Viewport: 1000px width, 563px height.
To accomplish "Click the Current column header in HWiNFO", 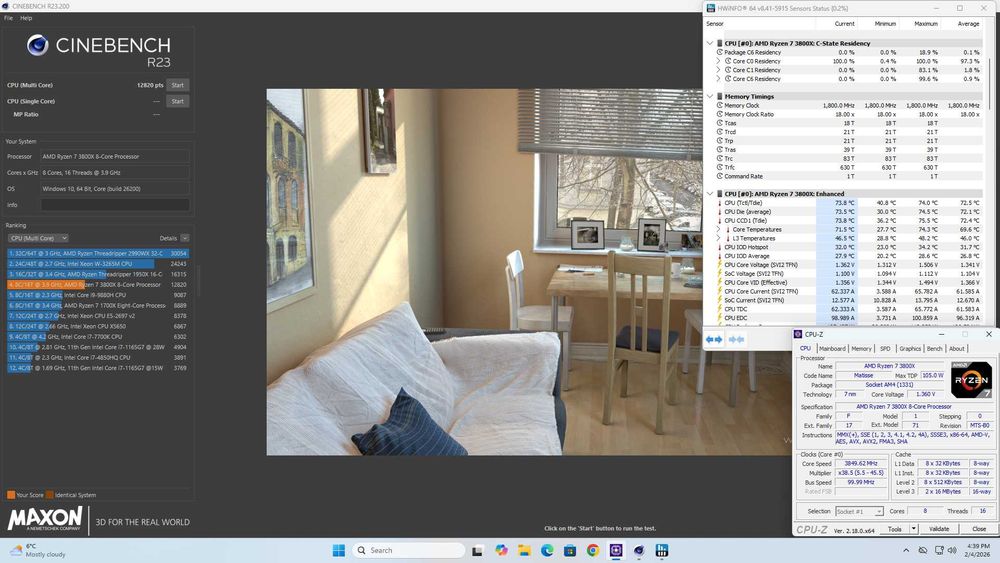I will coord(837,24).
